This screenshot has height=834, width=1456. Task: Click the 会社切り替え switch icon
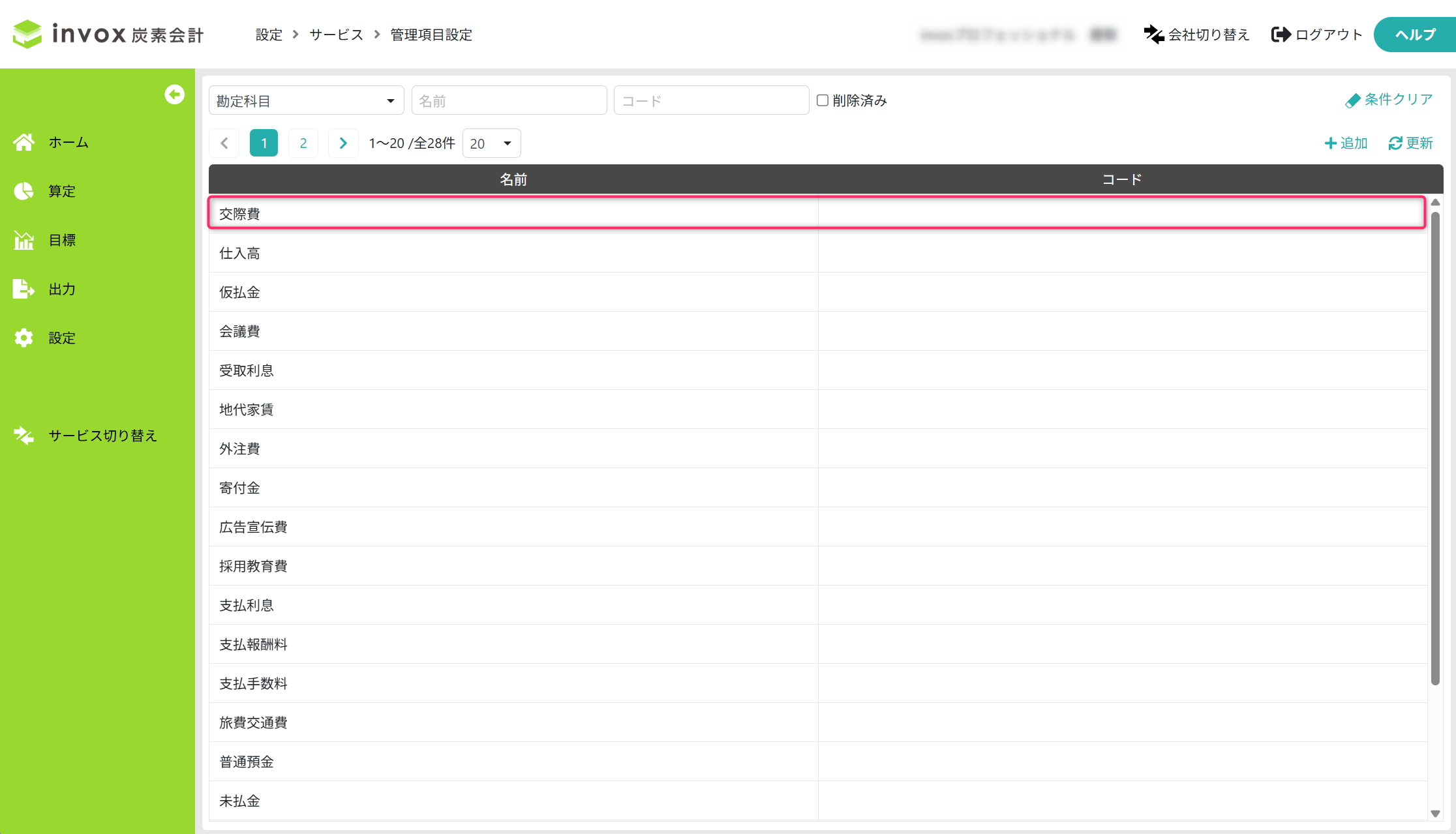point(1153,35)
